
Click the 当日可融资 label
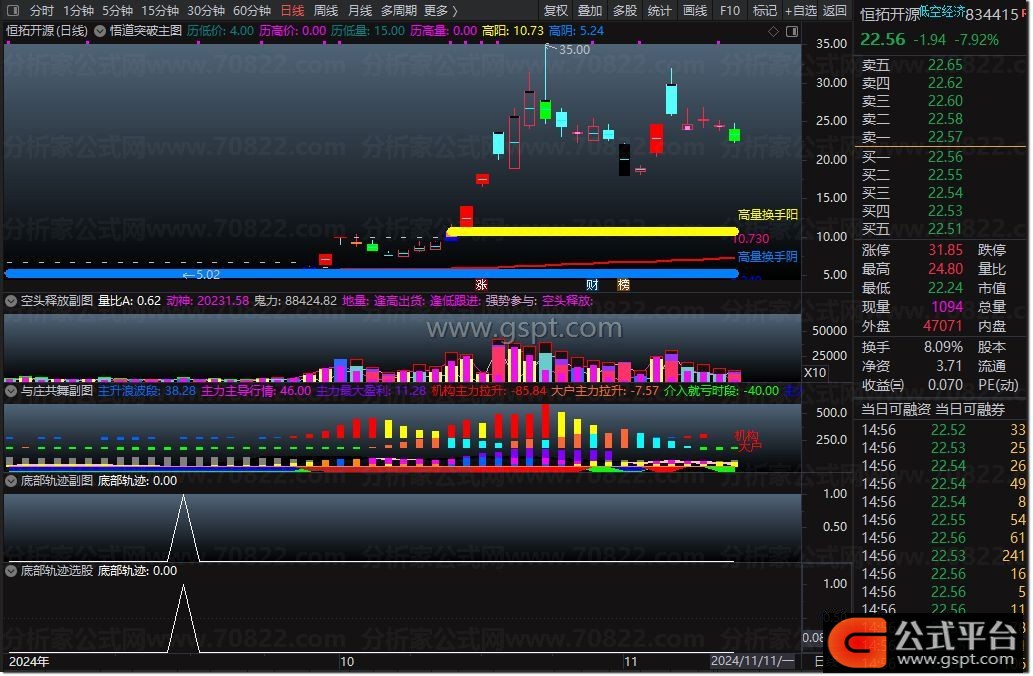coord(895,410)
